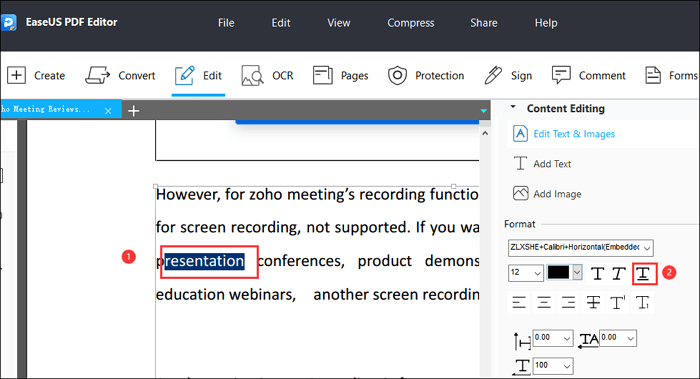The height and width of the screenshot is (379, 700).
Task: Open the Forms tool
Action: (671, 75)
